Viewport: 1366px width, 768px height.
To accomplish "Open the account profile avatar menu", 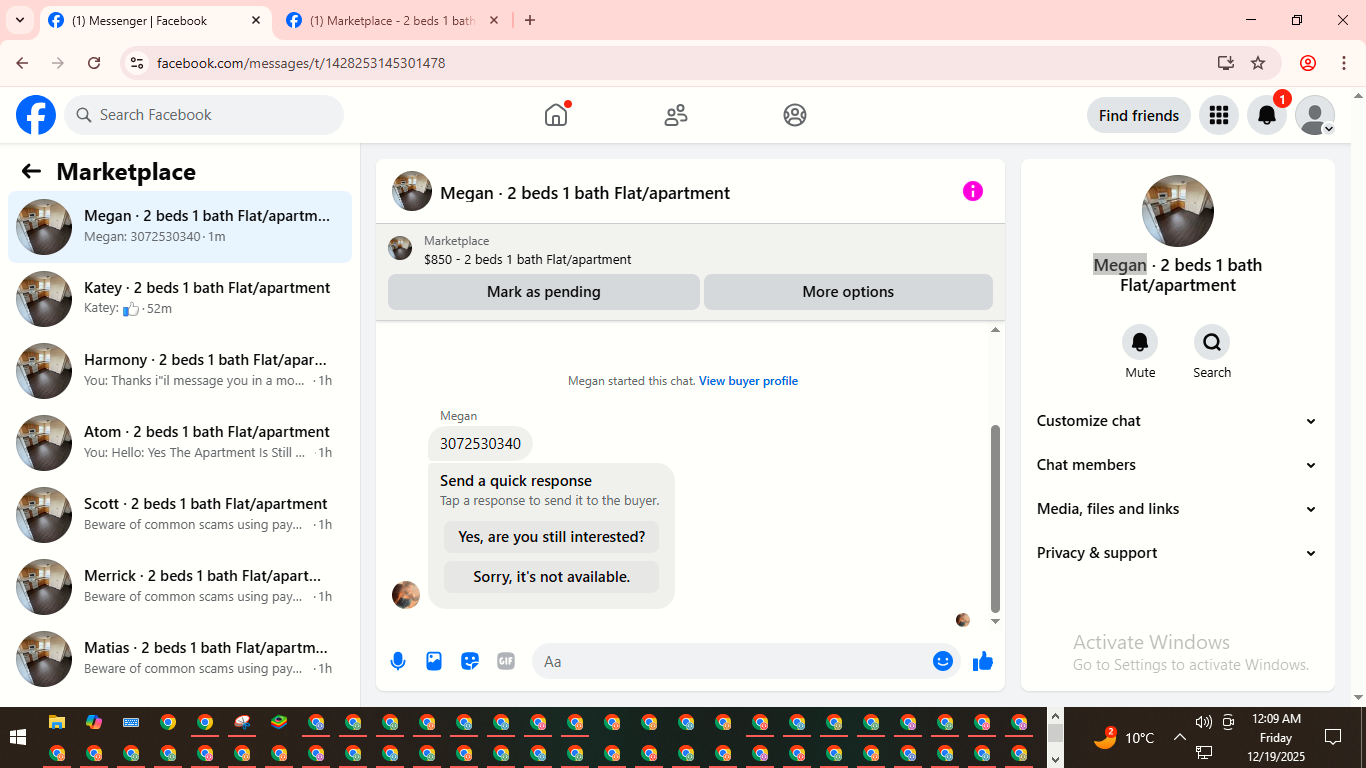I will click(x=1315, y=115).
